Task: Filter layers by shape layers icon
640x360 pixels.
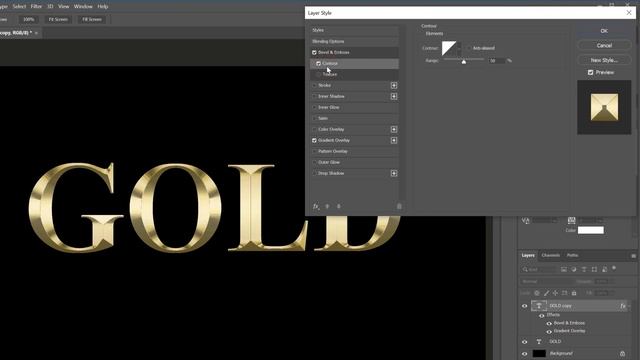Action: coord(594,269)
